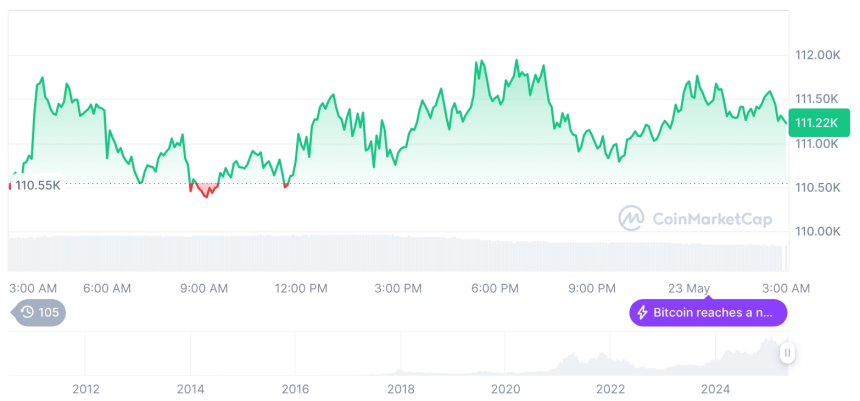Select the 2024 mark on overview timeline
860x401 pixels.
714,388
